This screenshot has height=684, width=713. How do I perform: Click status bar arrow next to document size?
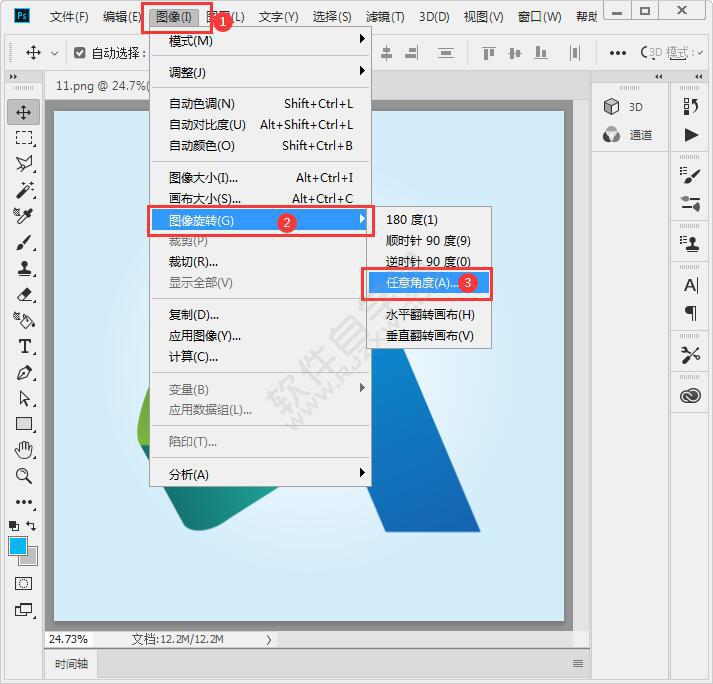point(269,639)
